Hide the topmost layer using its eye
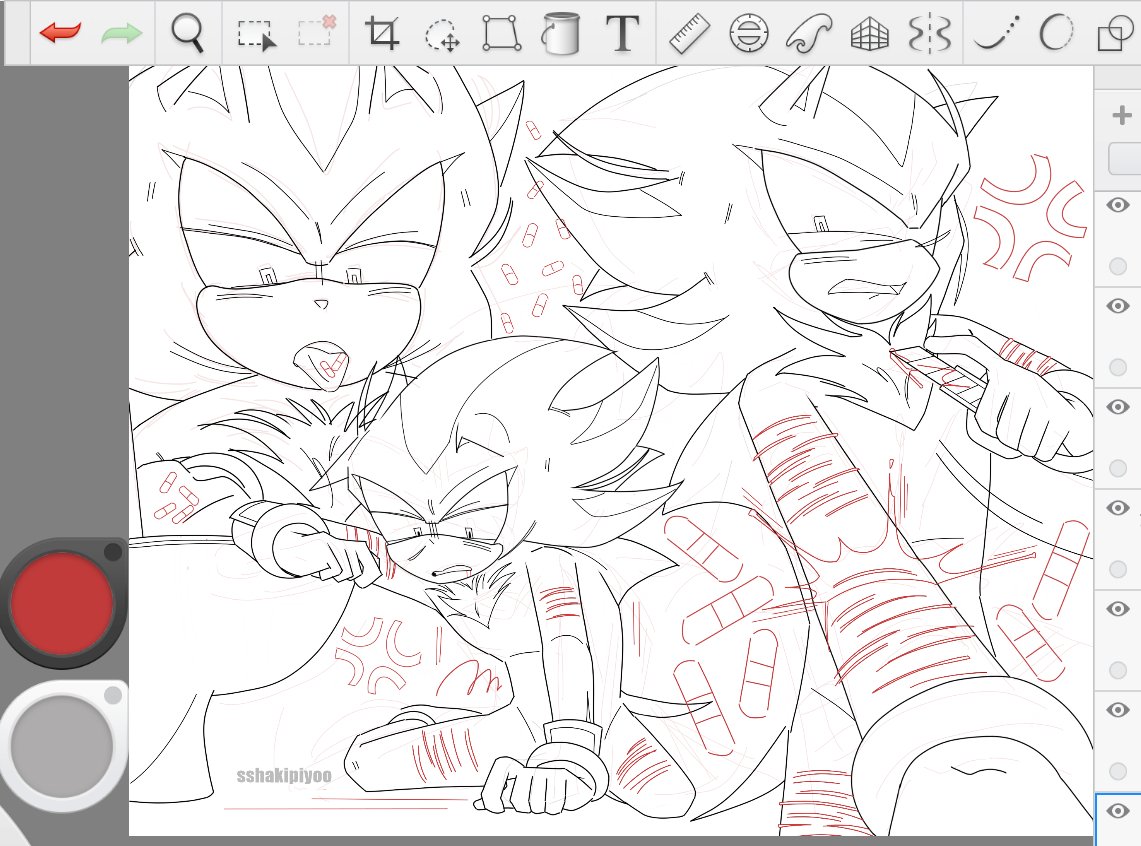 tap(1118, 205)
